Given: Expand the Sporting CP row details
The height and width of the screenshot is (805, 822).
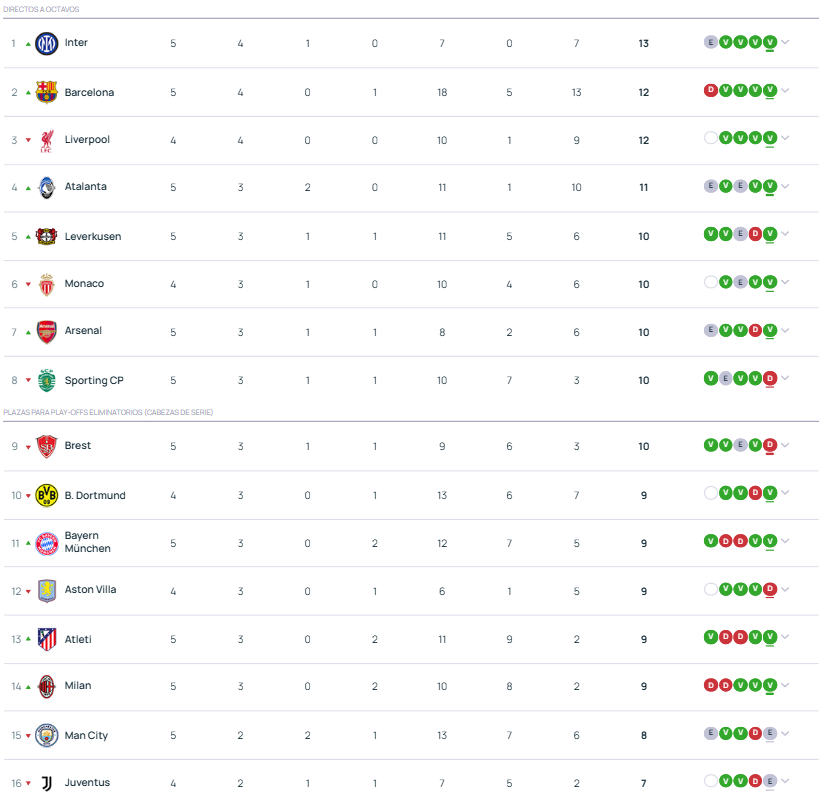Looking at the screenshot, I should [785, 378].
